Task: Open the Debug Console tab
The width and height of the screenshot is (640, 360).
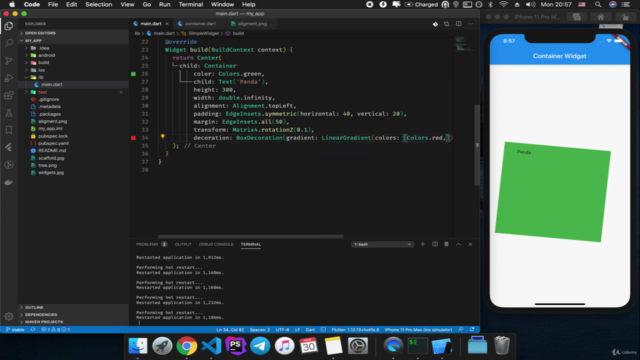Action: pyautogui.click(x=216, y=244)
